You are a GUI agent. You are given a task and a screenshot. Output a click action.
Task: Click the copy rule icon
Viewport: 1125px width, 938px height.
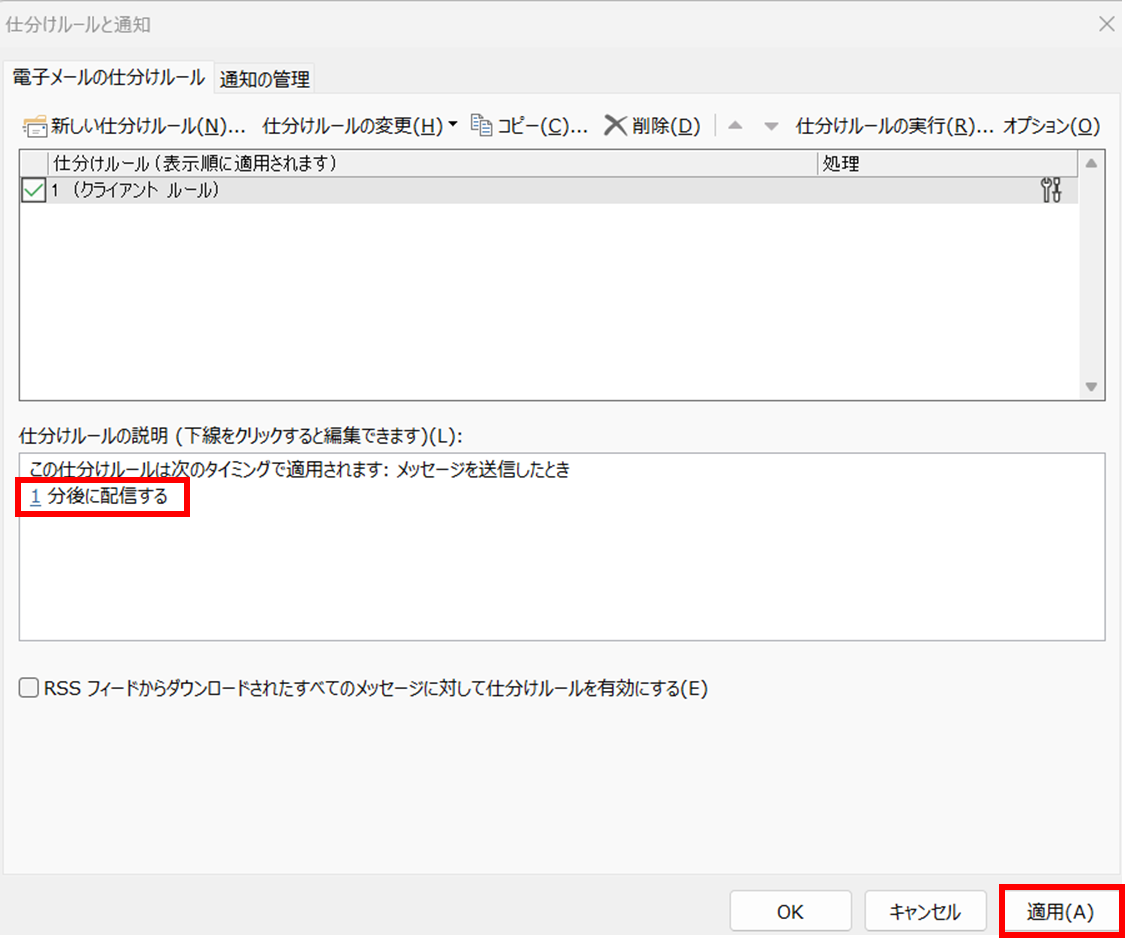pos(481,126)
